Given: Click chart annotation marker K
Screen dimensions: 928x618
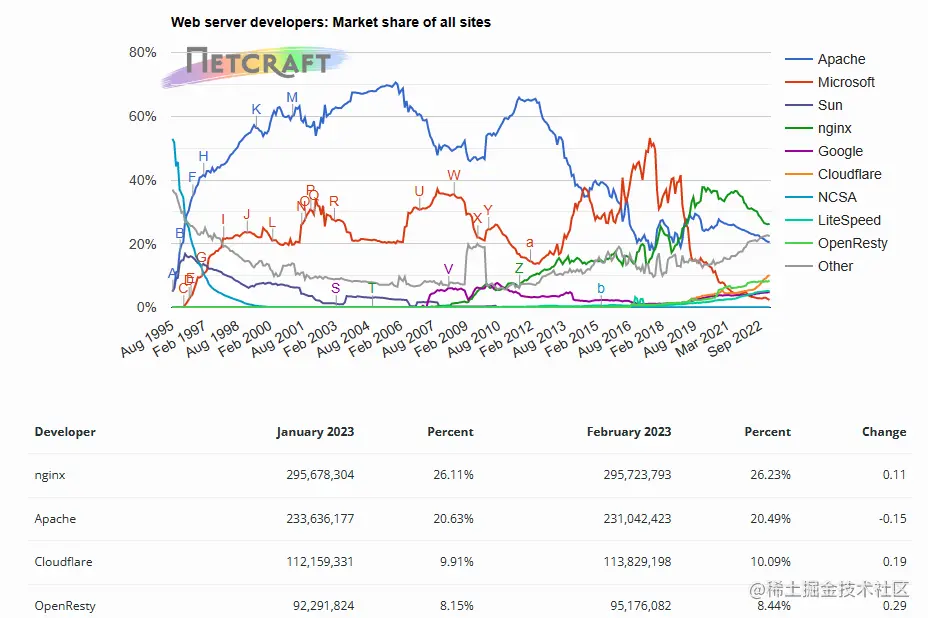Looking at the screenshot, I should (x=256, y=110).
